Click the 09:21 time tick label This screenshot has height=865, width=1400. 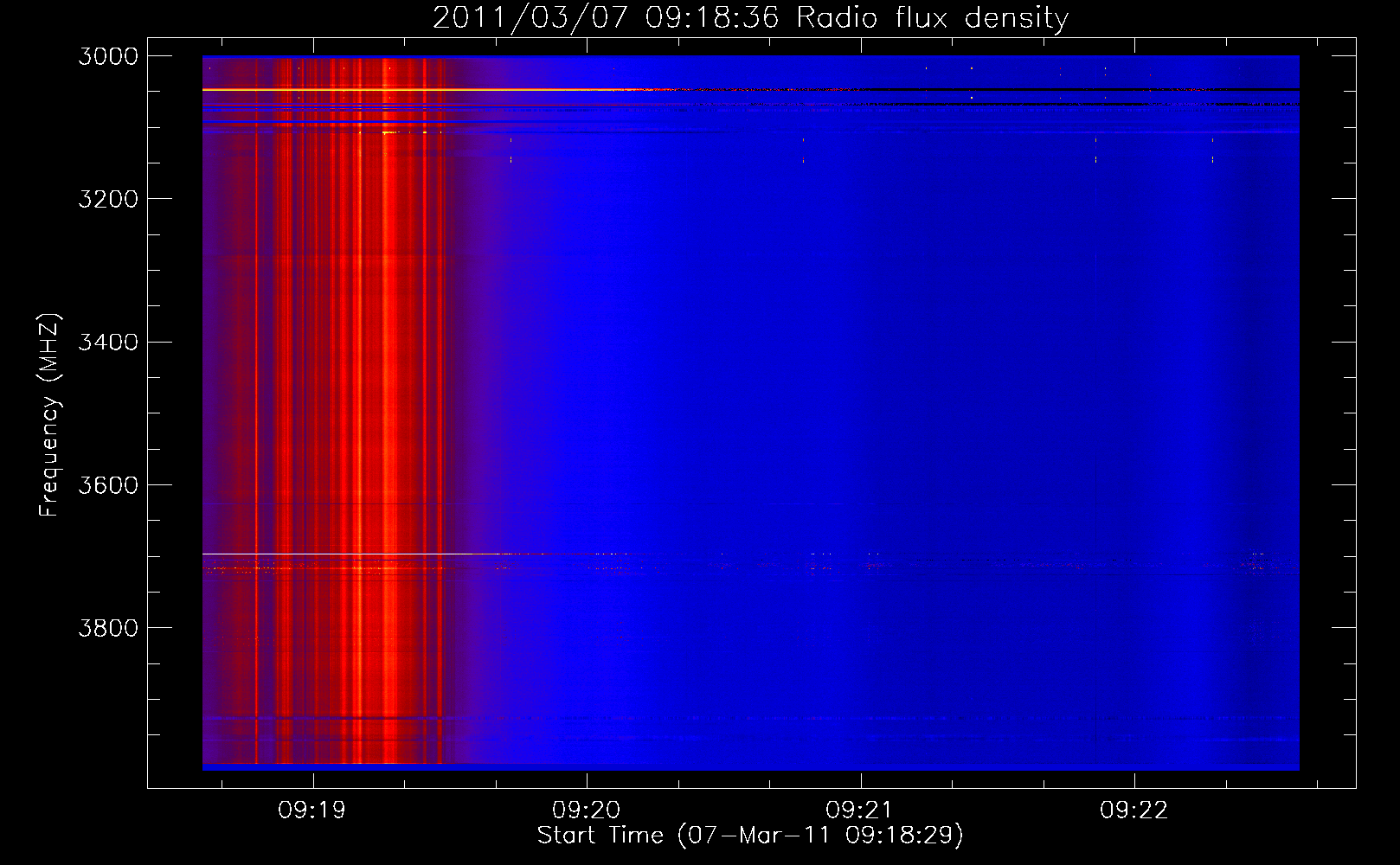[859, 811]
